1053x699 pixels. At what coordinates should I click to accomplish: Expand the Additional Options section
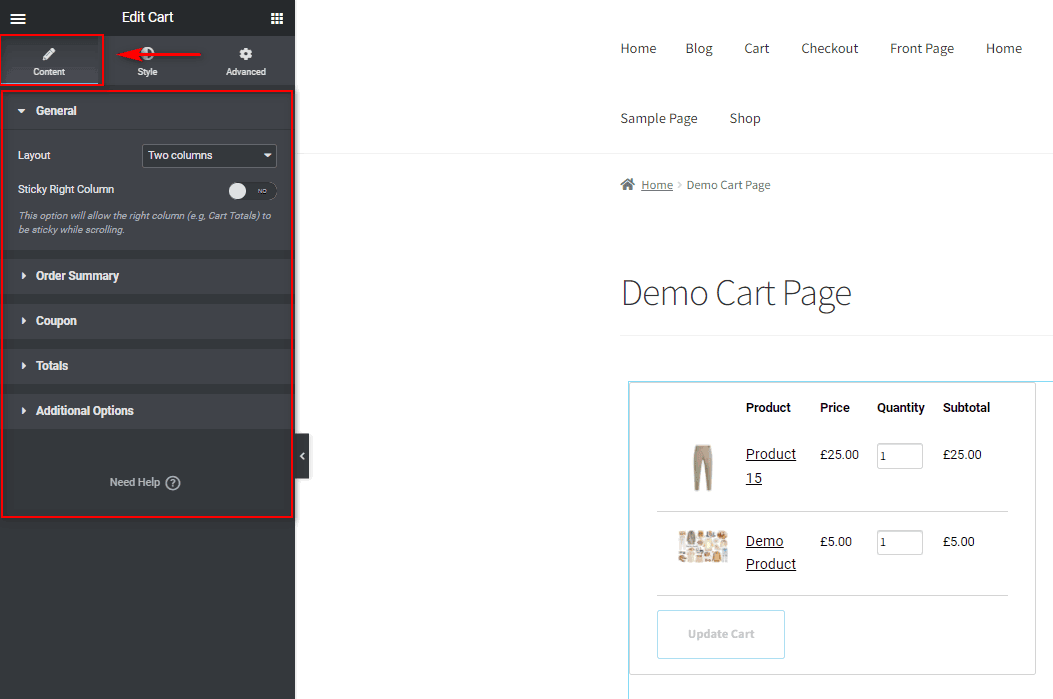[x=147, y=410]
